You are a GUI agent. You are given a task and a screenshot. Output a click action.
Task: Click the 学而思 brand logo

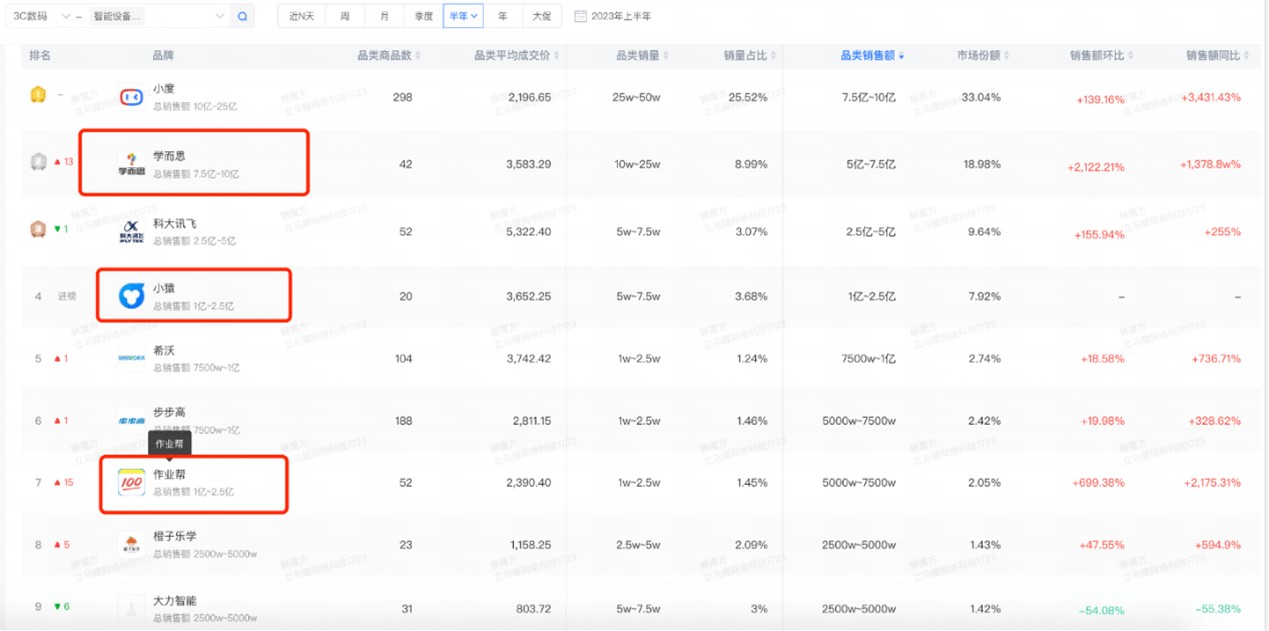click(131, 164)
